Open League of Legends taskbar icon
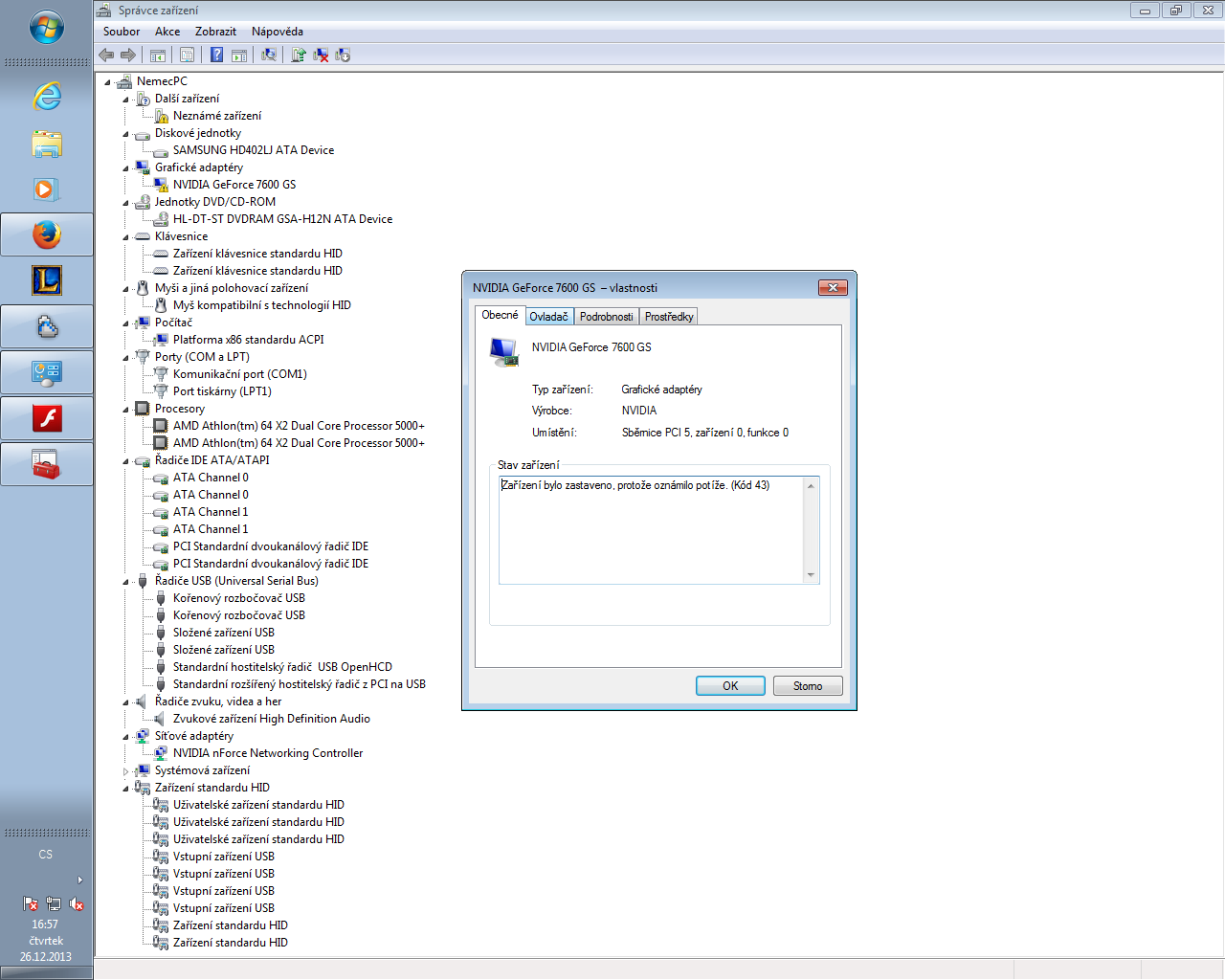The image size is (1225, 980). coord(47,280)
